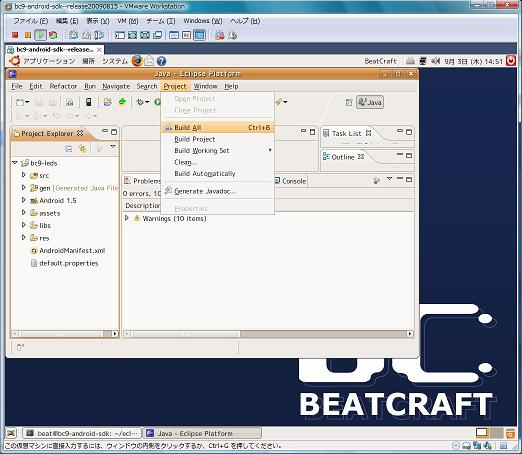Select Build All in Project menu
This screenshot has width=522, height=454.
pyautogui.click(x=217, y=128)
